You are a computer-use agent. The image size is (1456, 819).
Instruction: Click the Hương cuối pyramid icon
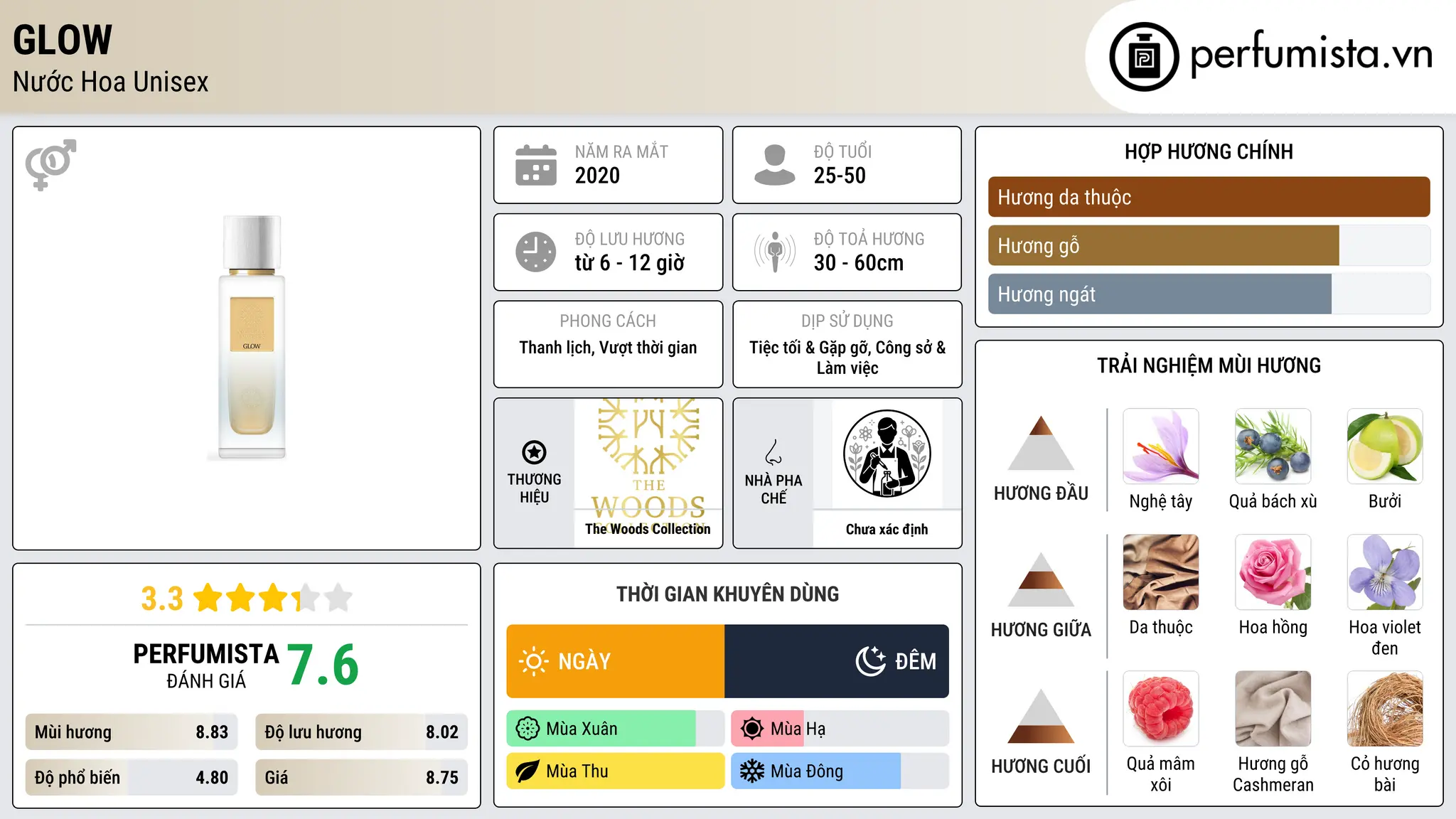click(x=1041, y=716)
